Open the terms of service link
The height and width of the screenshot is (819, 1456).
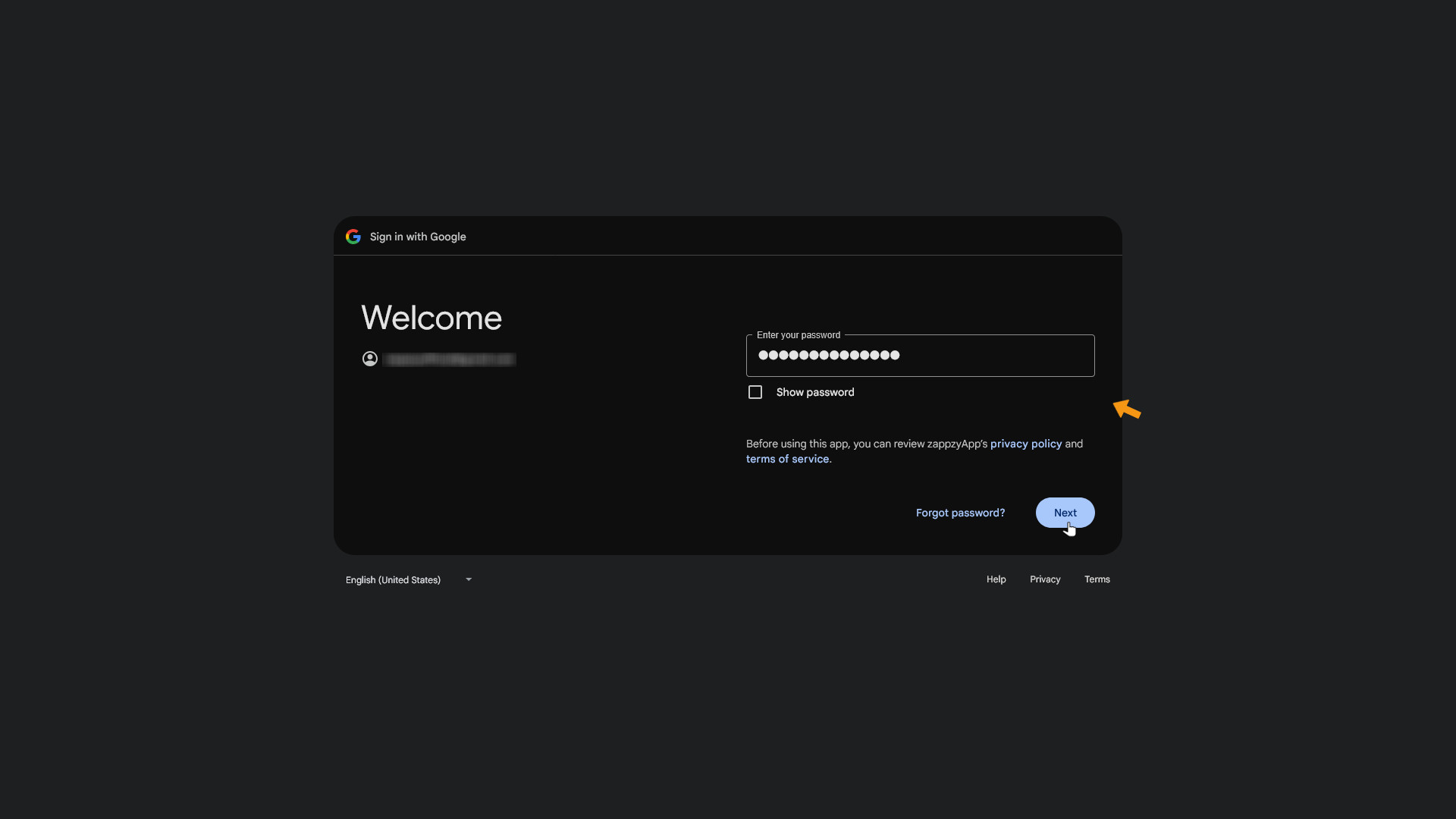(787, 459)
